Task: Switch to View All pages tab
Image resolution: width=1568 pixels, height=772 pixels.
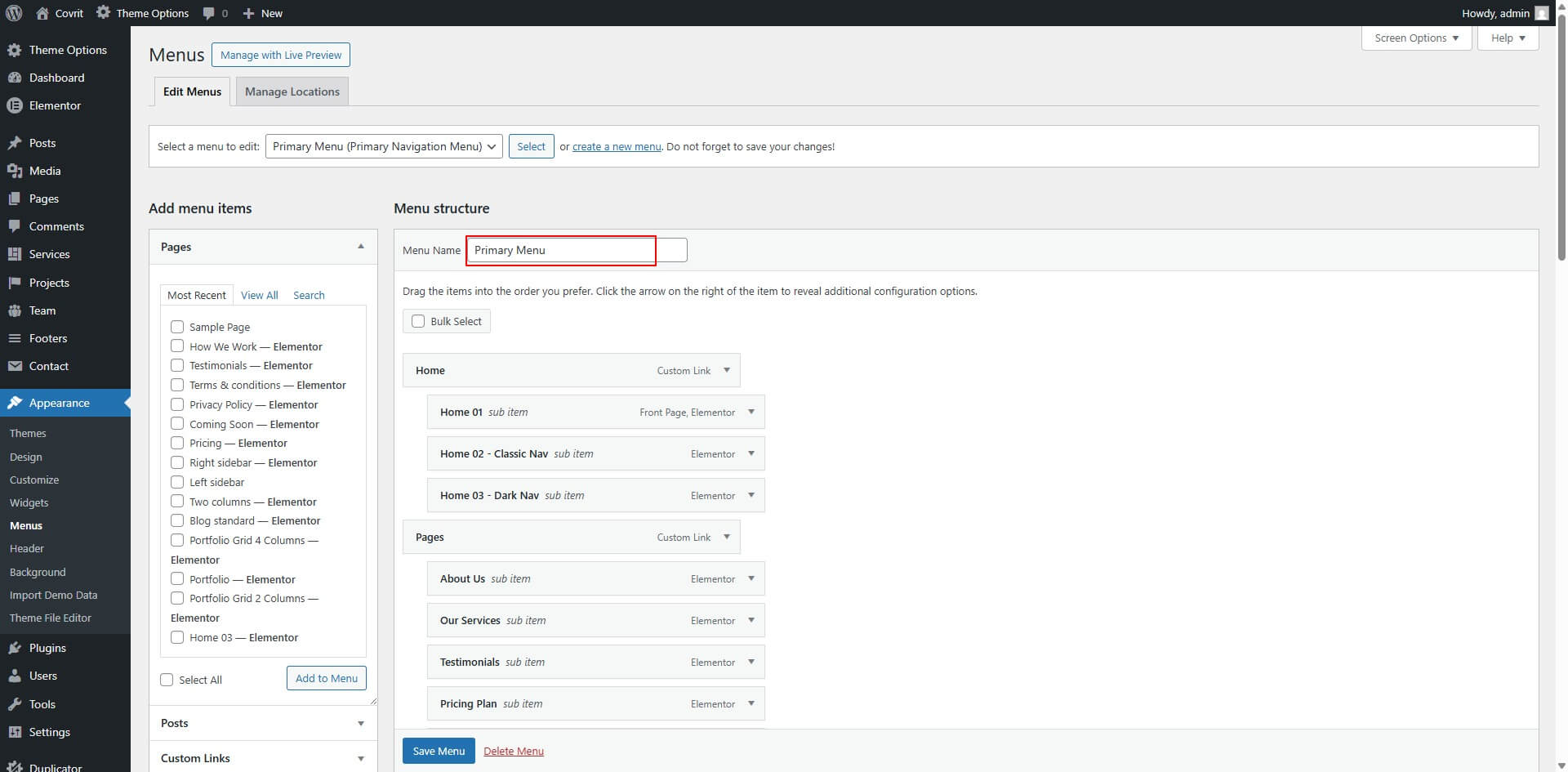Action: (259, 295)
